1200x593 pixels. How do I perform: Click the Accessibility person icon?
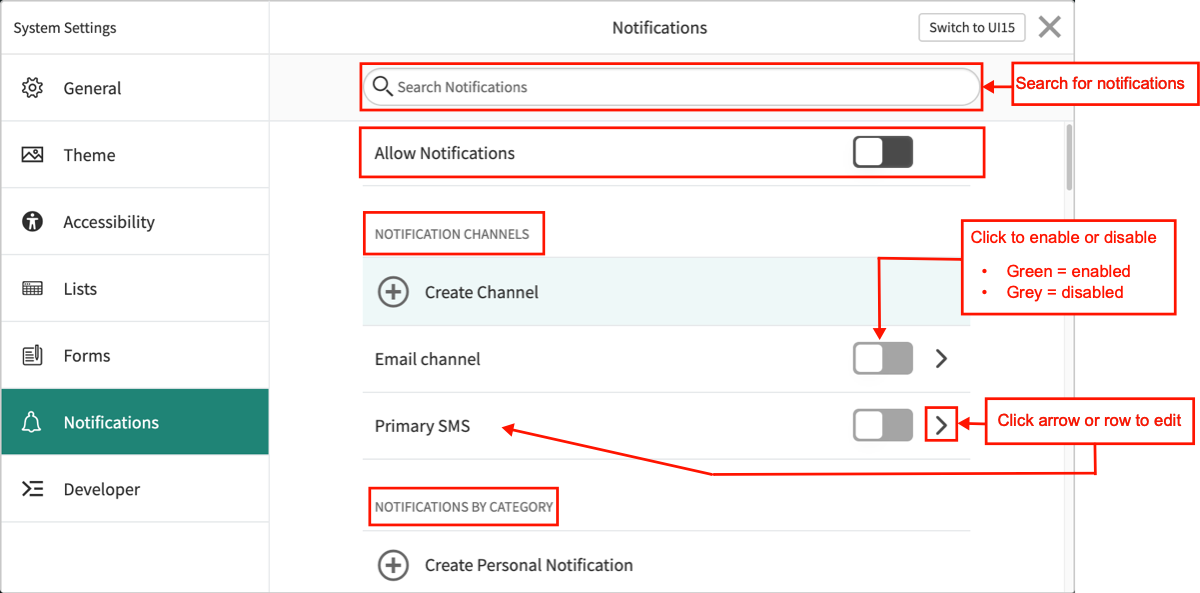(32, 222)
